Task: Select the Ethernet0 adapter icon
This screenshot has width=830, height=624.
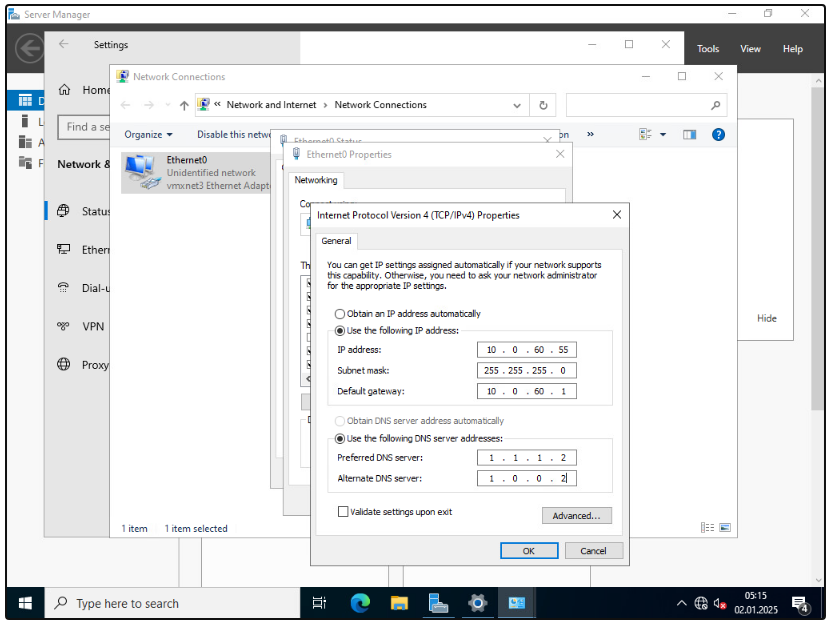Action: [142, 172]
